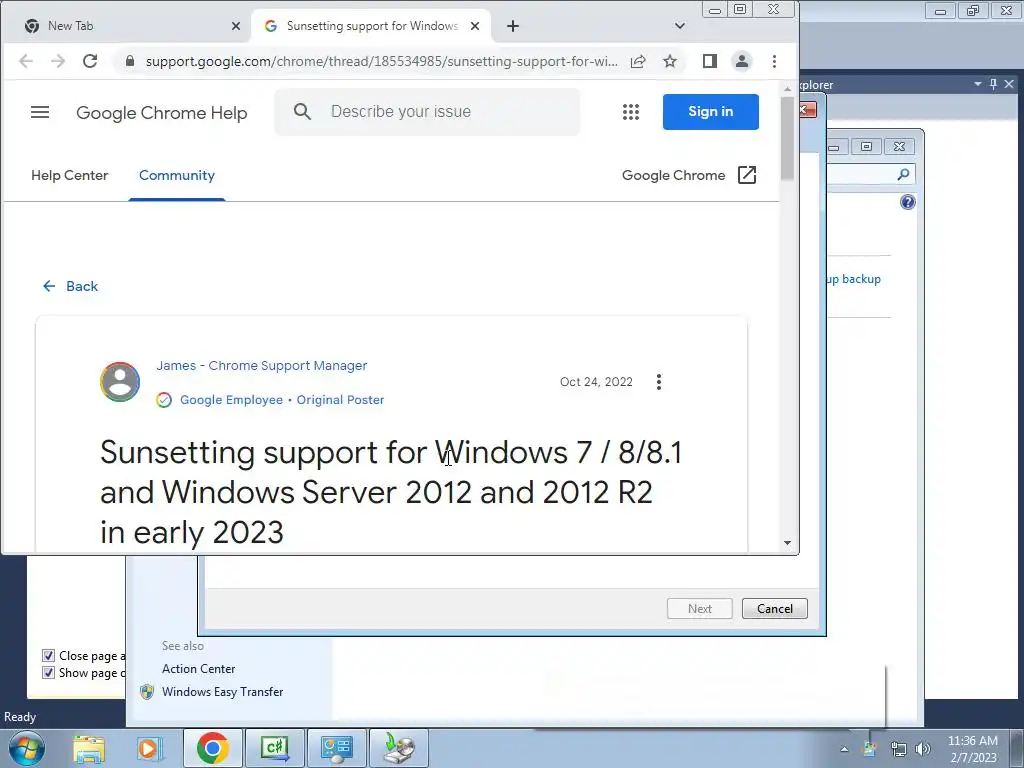The image size is (1024, 768).
Task: Share this page icon in address bar
Action: (638, 61)
